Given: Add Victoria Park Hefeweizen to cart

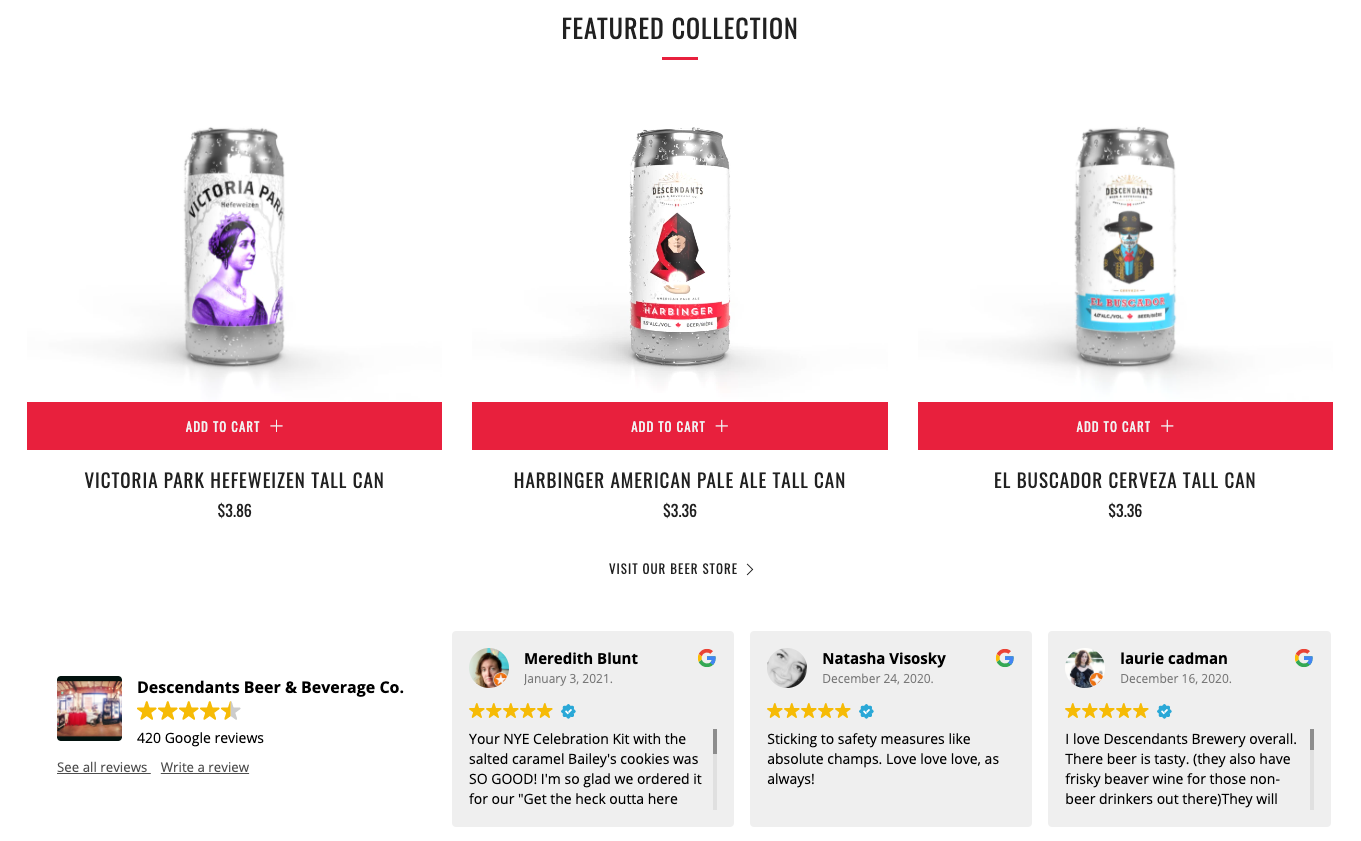Looking at the screenshot, I should click(234, 426).
